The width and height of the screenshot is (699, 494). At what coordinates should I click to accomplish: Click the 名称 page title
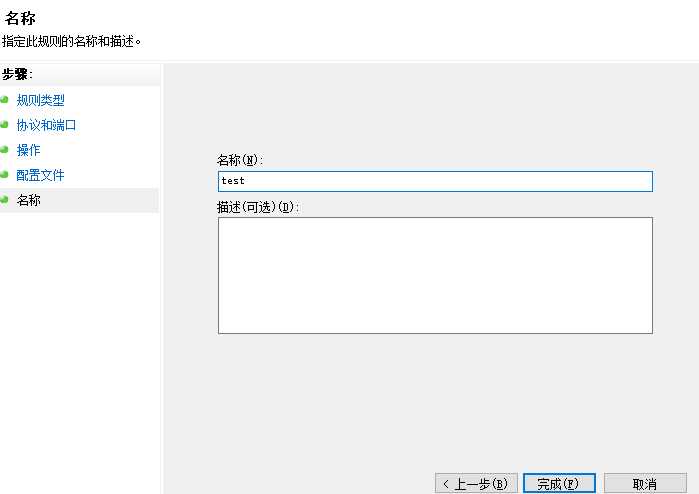[20, 18]
